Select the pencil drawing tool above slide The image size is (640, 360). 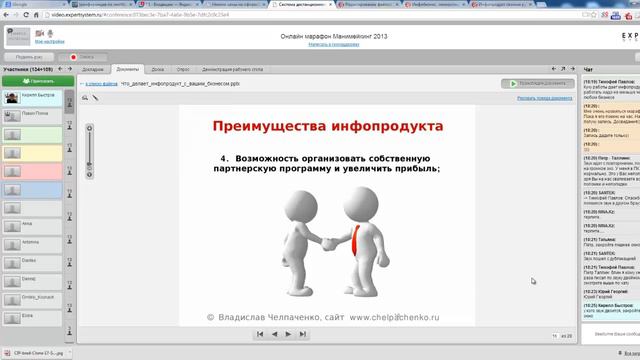click(95, 98)
